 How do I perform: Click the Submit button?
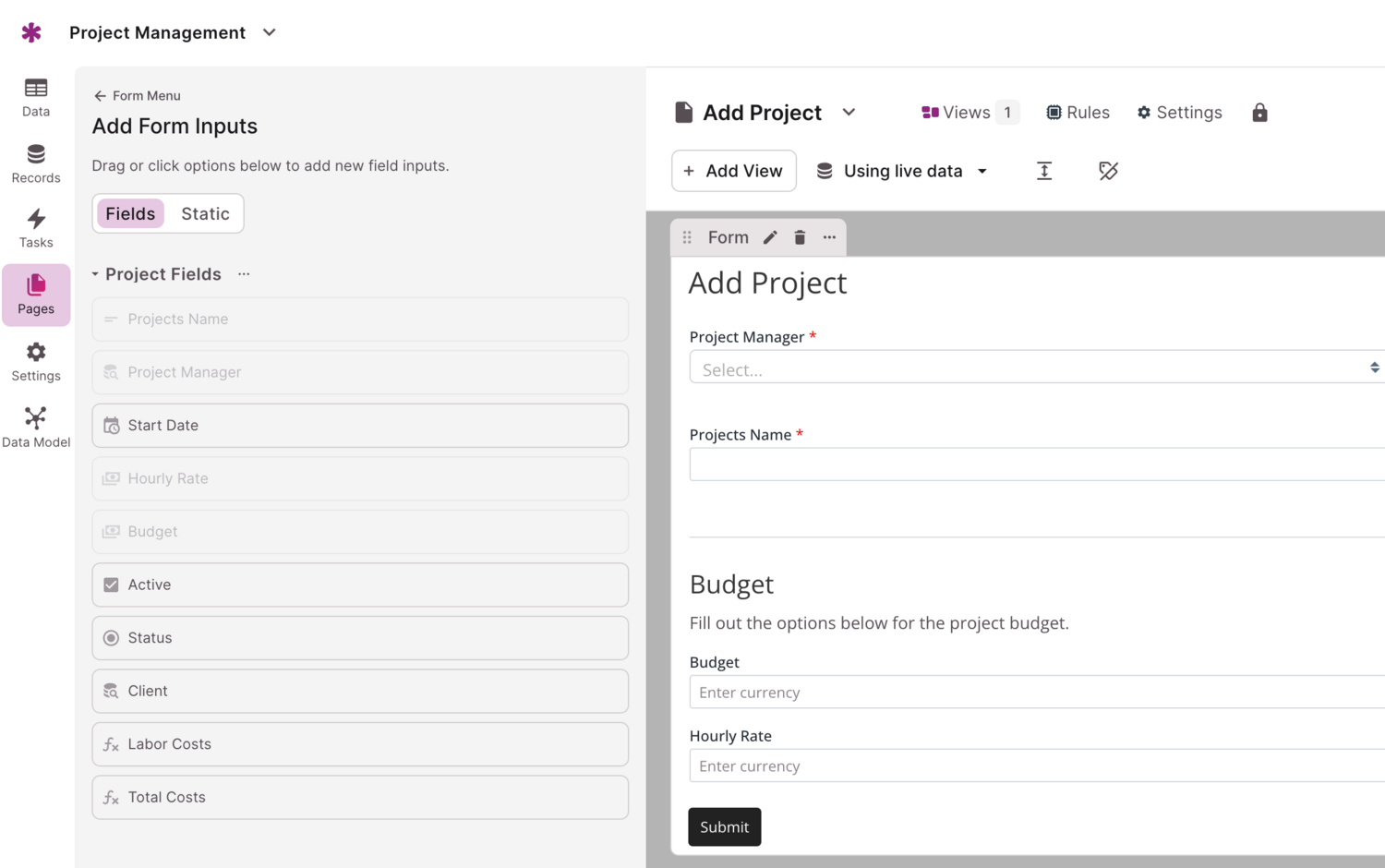pyautogui.click(x=724, y=826)
